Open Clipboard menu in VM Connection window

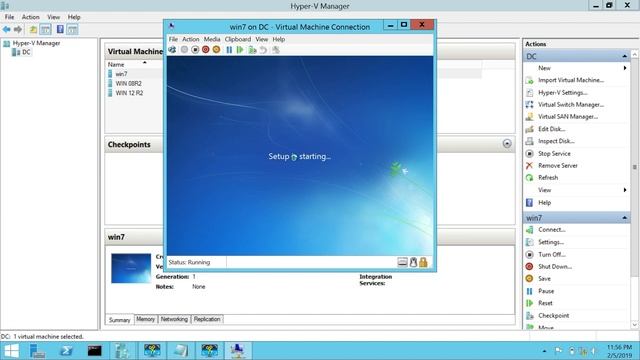238,39
